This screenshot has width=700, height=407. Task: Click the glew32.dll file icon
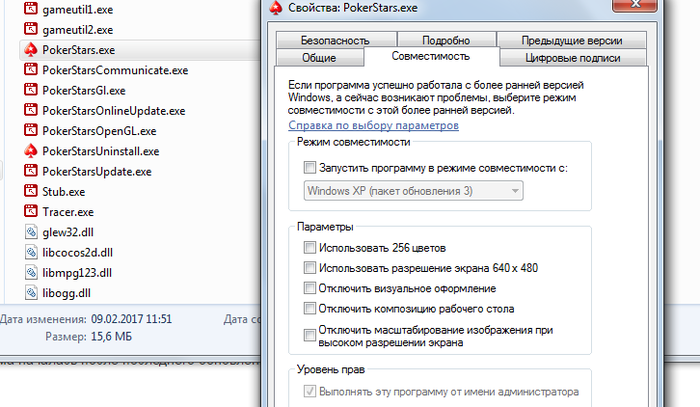point(31,232)
